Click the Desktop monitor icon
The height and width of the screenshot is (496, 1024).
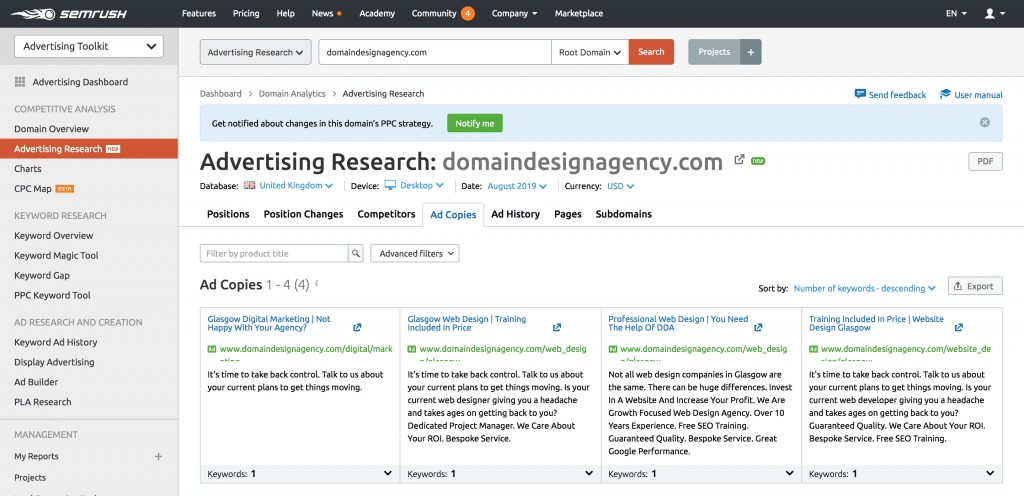click(x=390, y=185)
